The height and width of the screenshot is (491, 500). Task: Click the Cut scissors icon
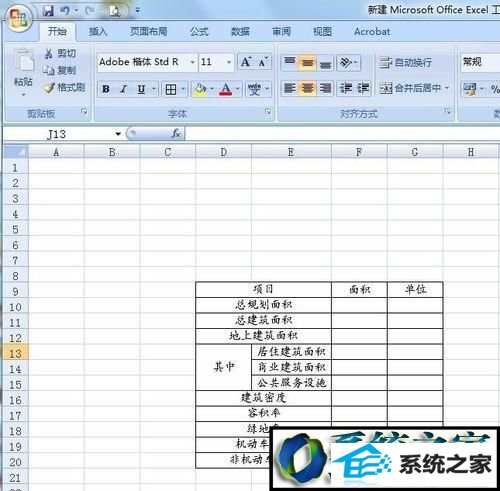49,54
